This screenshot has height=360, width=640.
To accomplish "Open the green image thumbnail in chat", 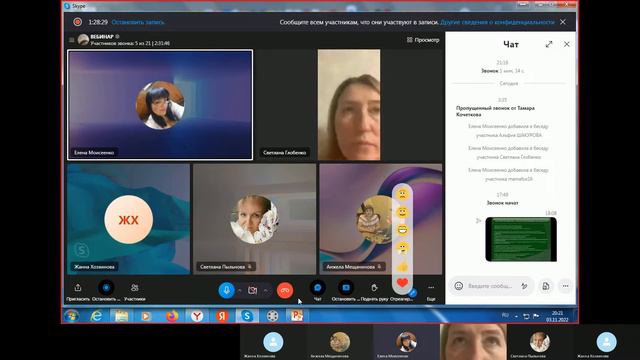I will click(x=521, y=239).
